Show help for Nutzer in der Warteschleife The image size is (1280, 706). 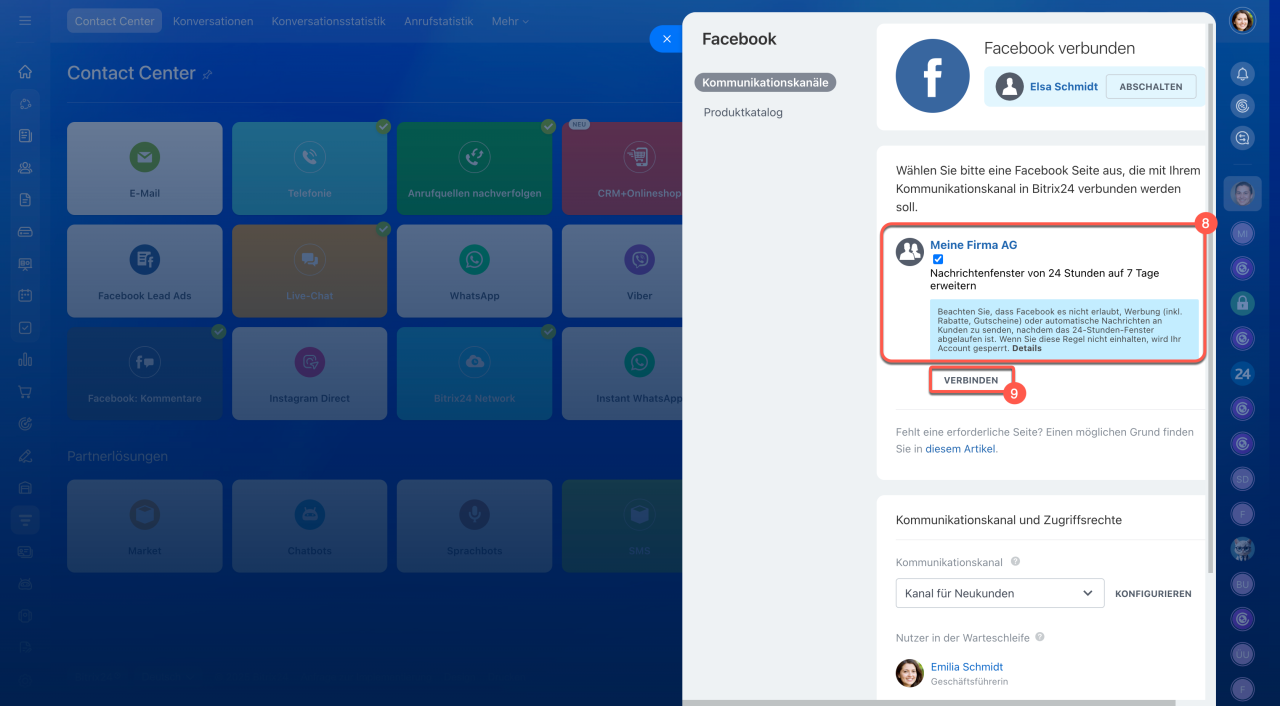point(1040,637)
